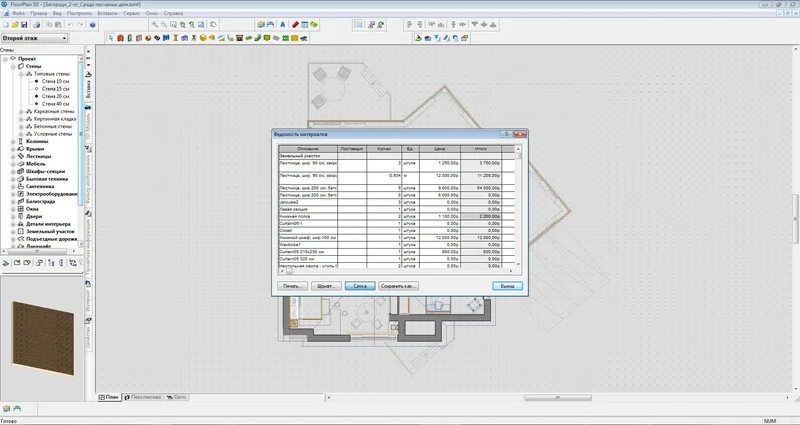Screen dimensions: 800x425
Task: Open the Файл menu
Action: [18, 13]
